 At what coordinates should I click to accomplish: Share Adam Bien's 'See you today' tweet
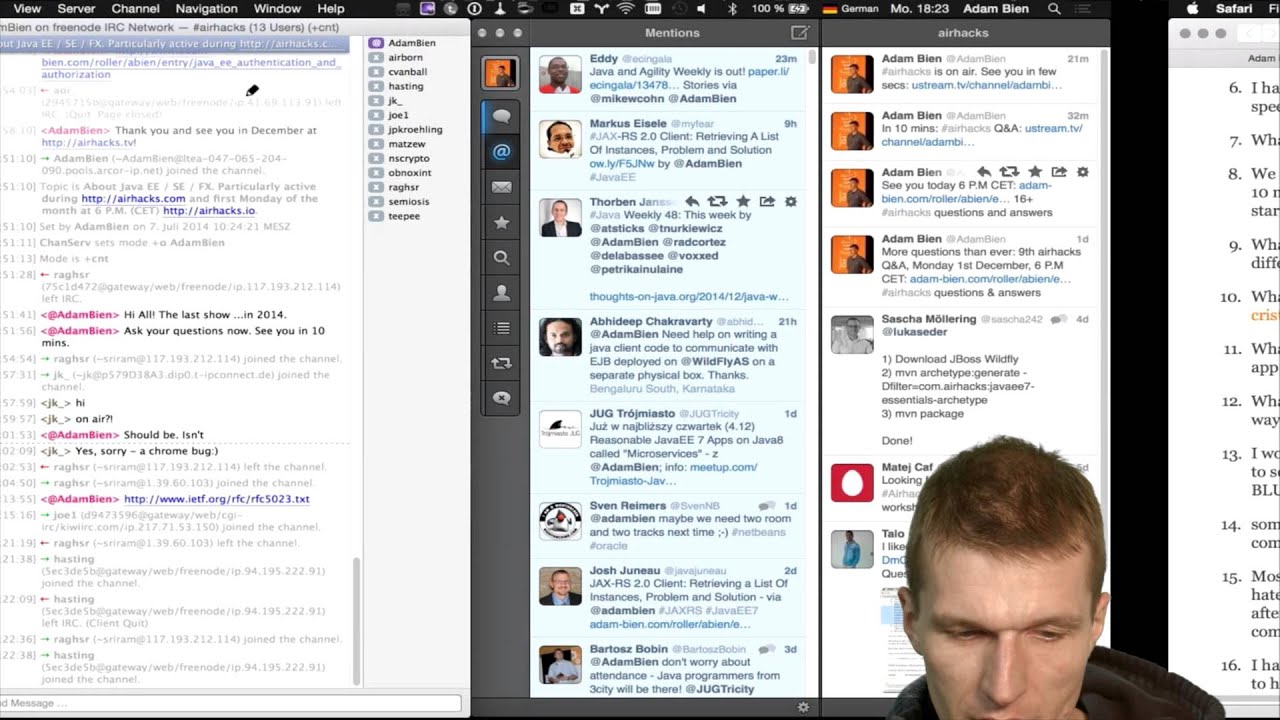pos(1059,172)
